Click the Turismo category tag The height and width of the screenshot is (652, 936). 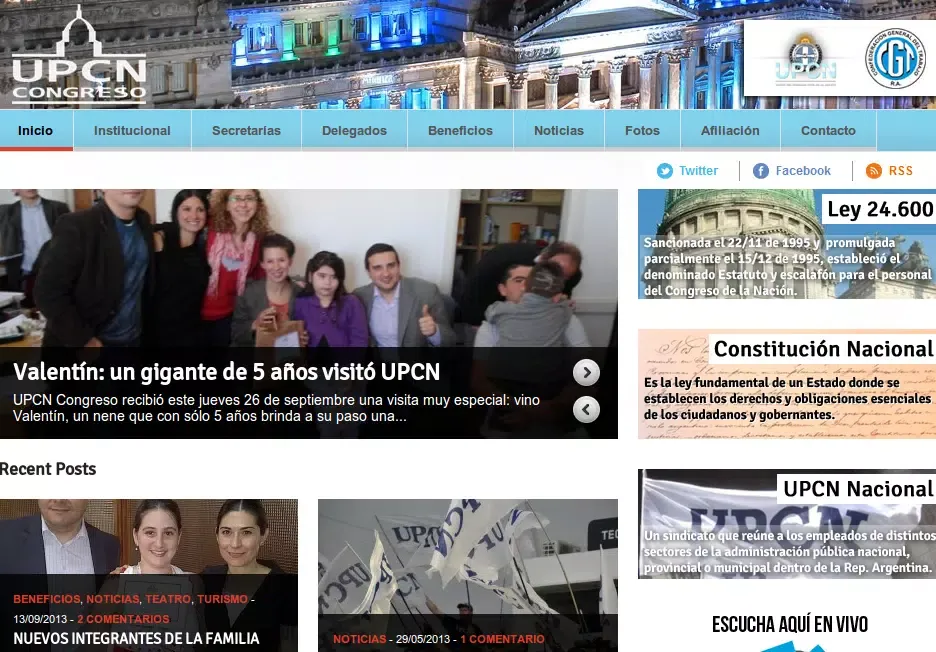(222, 599)
